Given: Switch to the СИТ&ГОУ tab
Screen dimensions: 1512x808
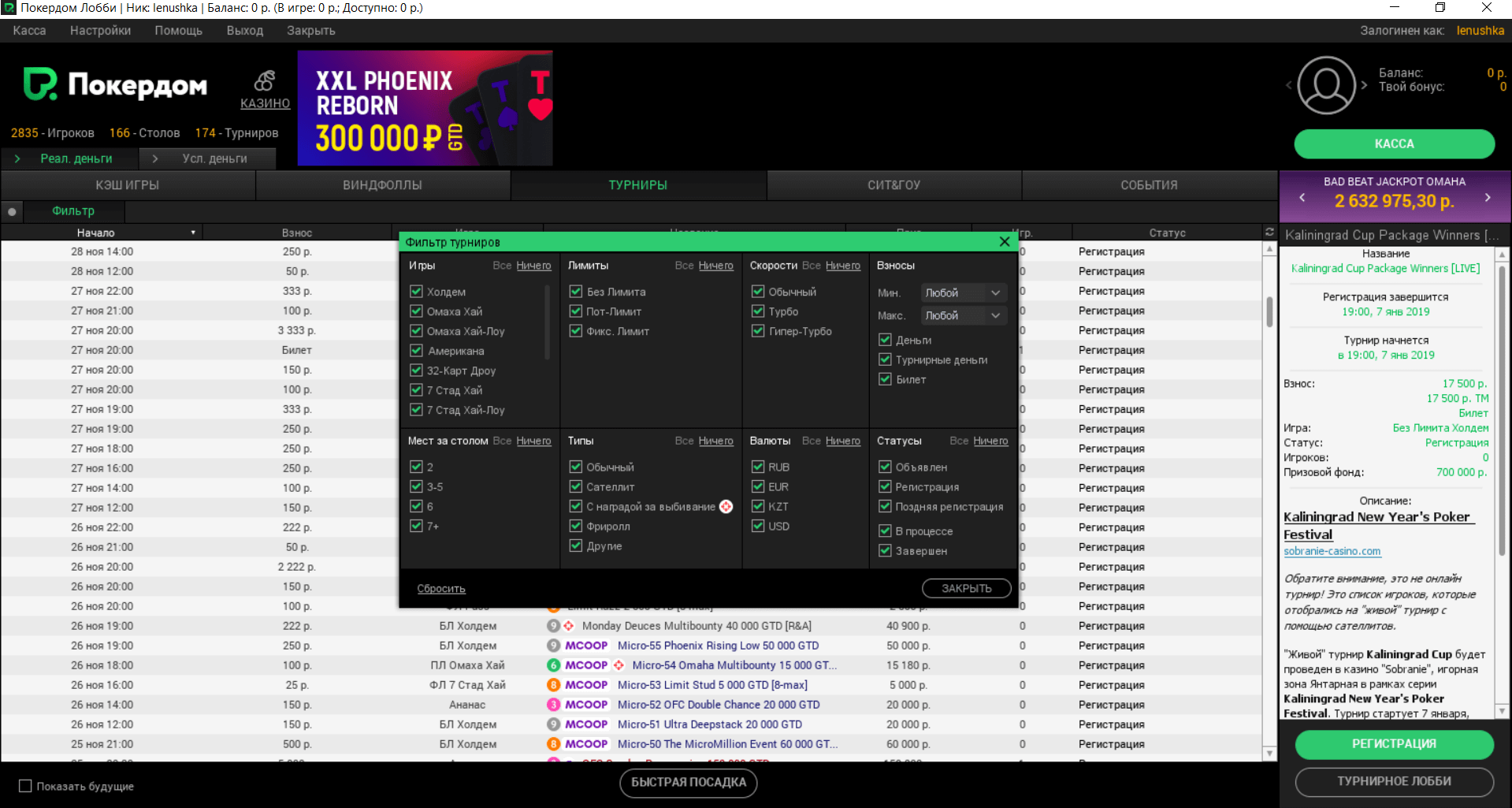Looking at the screenshot, I should pyautogui.click(x=893, y=185).
